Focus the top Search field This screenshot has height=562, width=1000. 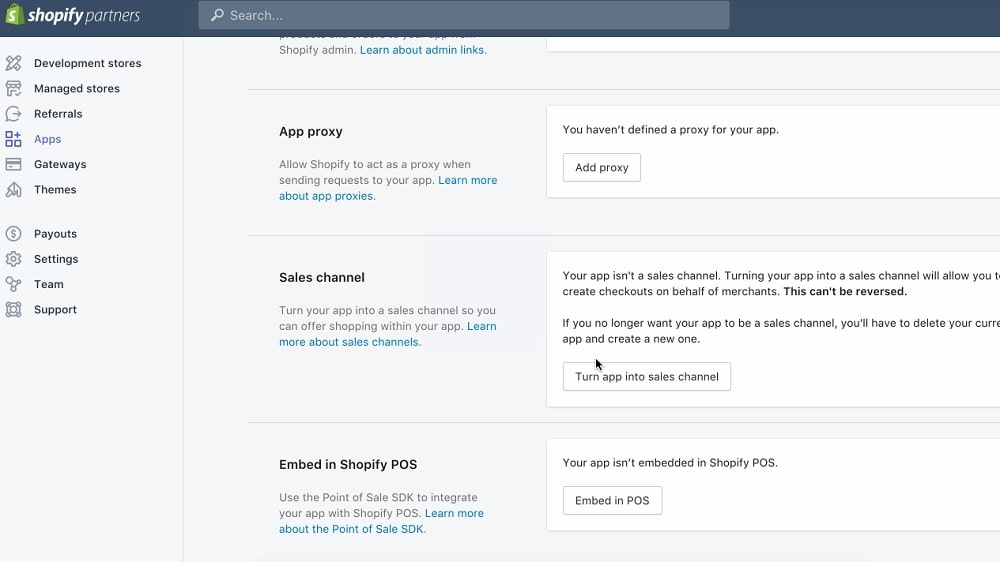470,15
